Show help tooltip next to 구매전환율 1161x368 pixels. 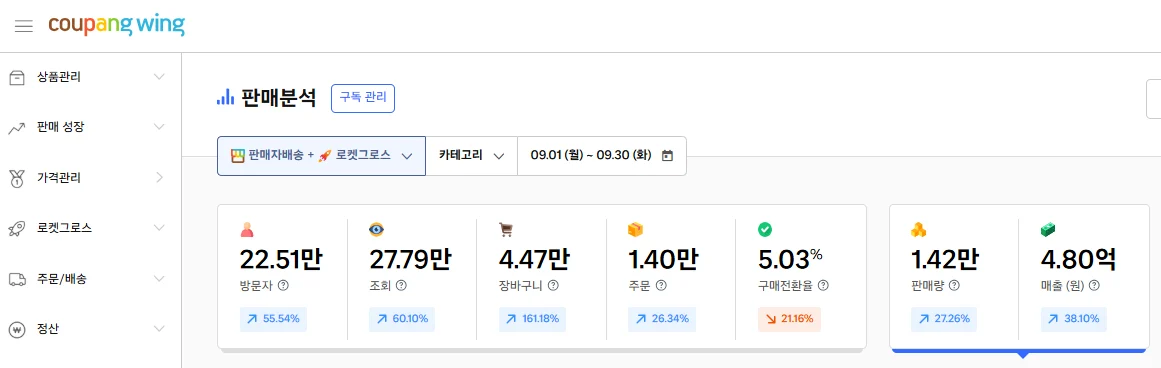tap(823, 285)
